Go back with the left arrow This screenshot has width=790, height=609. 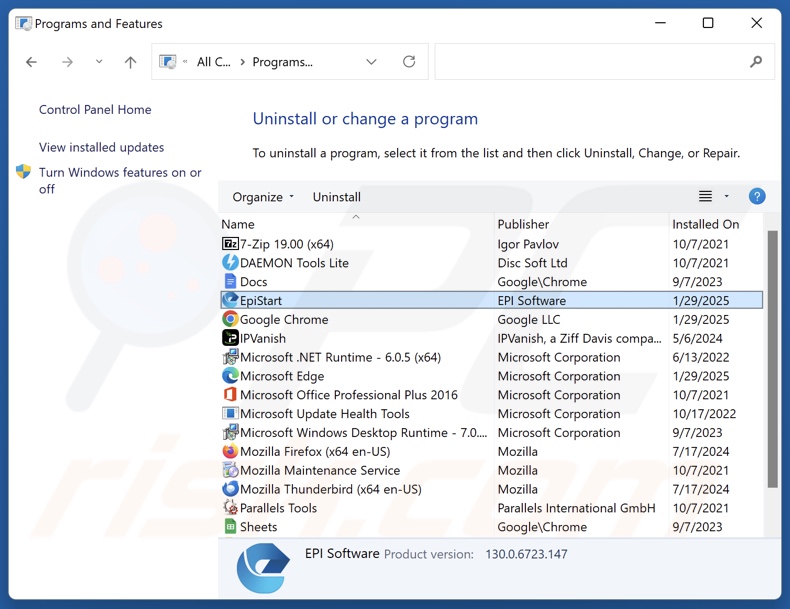pyautogui.click(x=31, y=62)
